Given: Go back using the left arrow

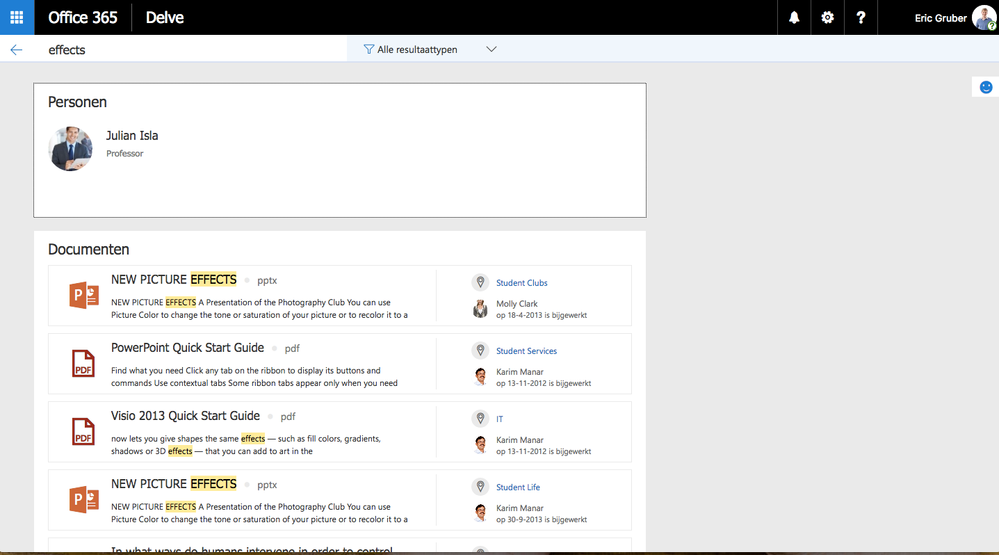Looking at the screenshot, I should pyautogui.click(x=17, y=50).
